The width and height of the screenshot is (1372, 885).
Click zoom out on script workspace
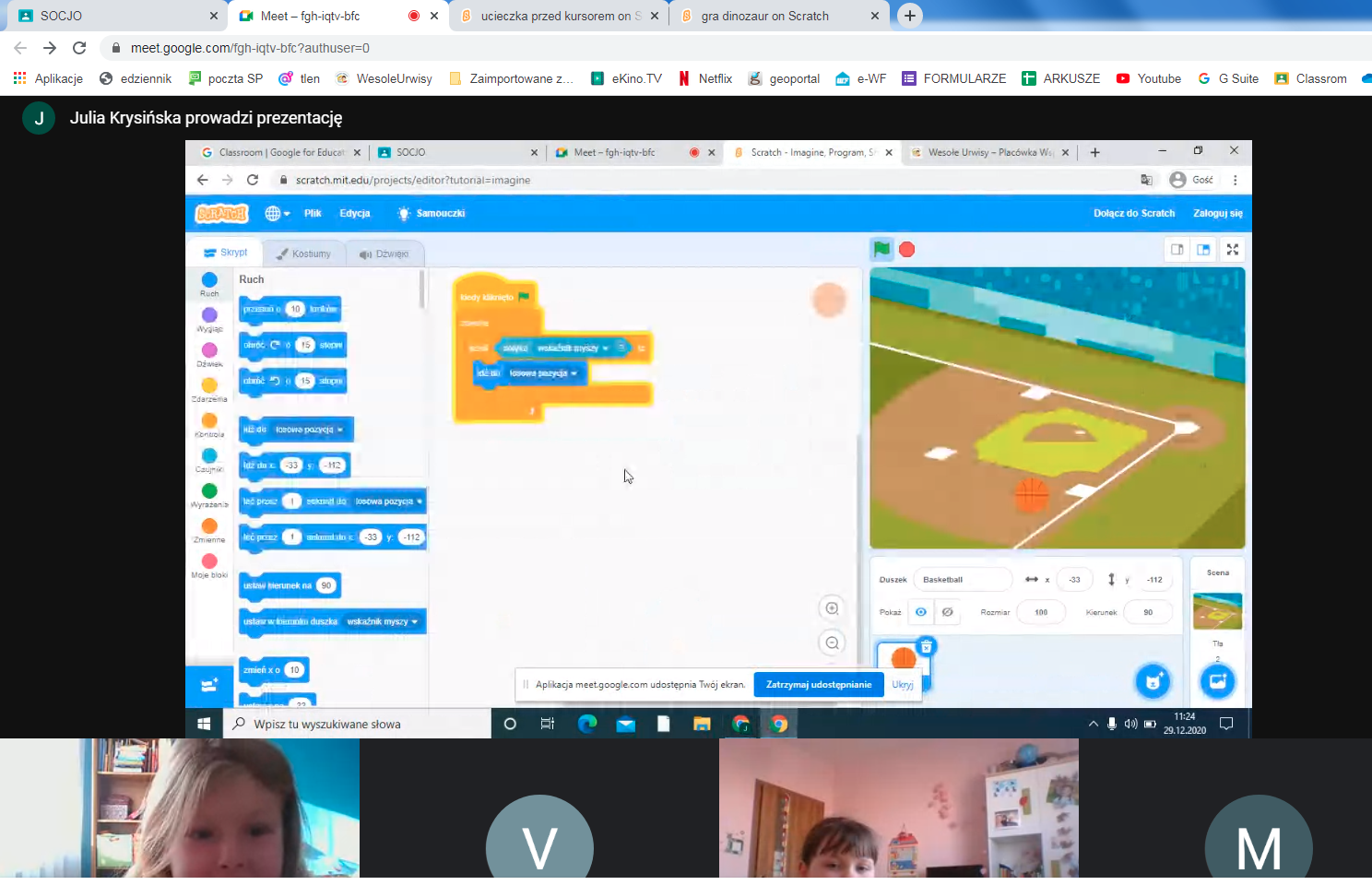832,643
